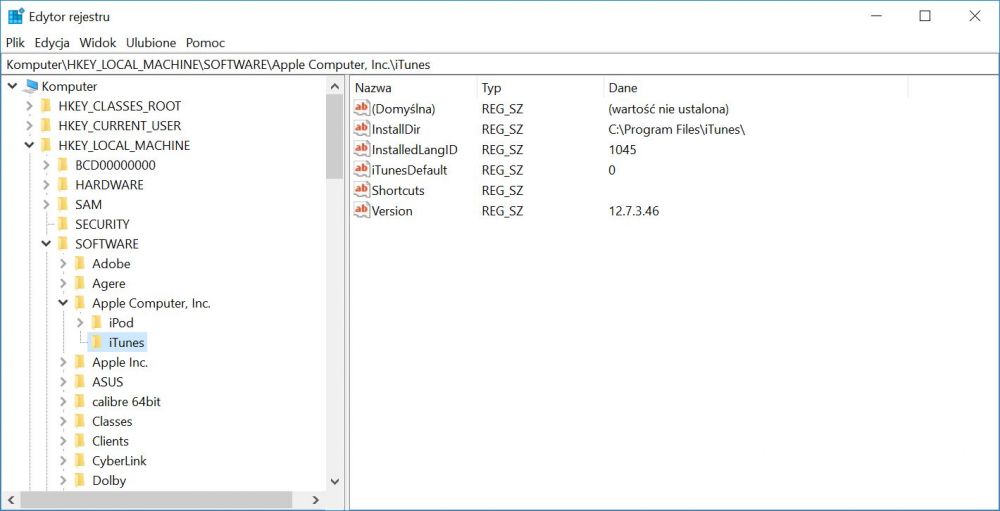Maximize the Registry Editor window

tap(925, 17)
